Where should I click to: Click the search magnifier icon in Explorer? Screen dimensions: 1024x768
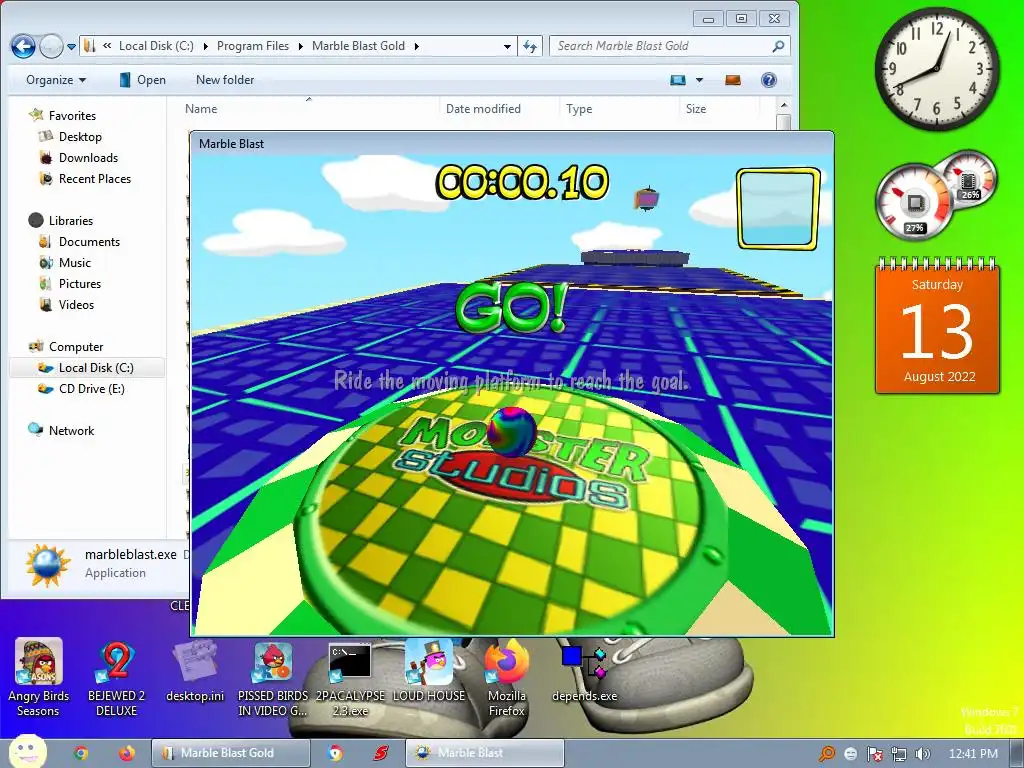click(x=778, y=46)
